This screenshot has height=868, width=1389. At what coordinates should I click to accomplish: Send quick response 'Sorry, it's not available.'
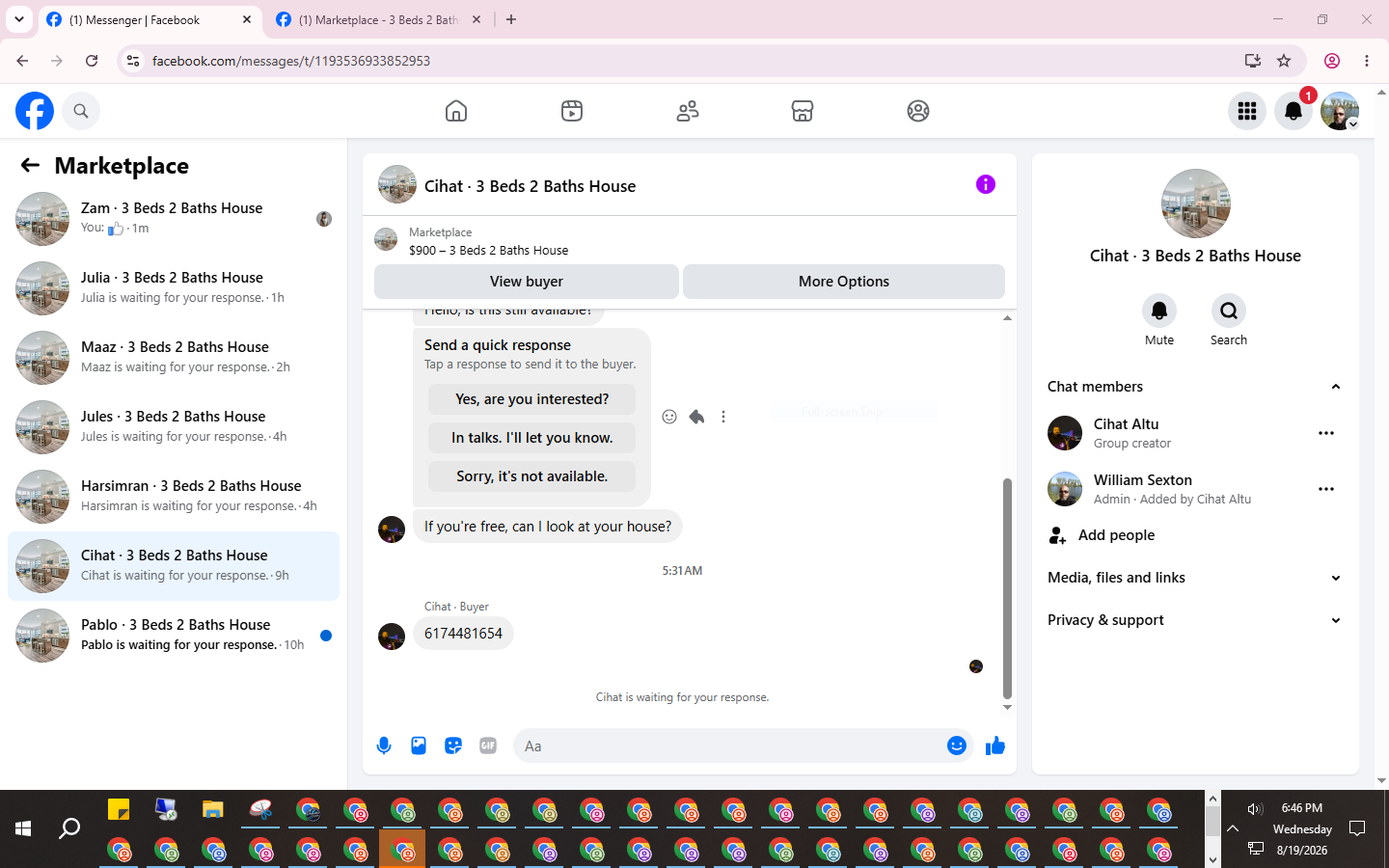pos(531,476)
